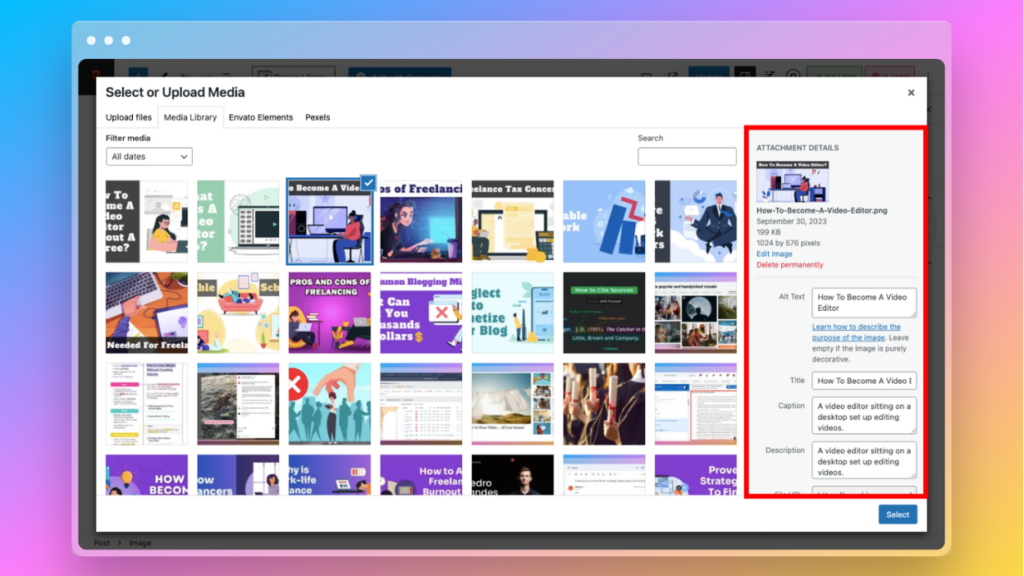Select the meditating businessman on cloud thumbnail

coord(695,221)
